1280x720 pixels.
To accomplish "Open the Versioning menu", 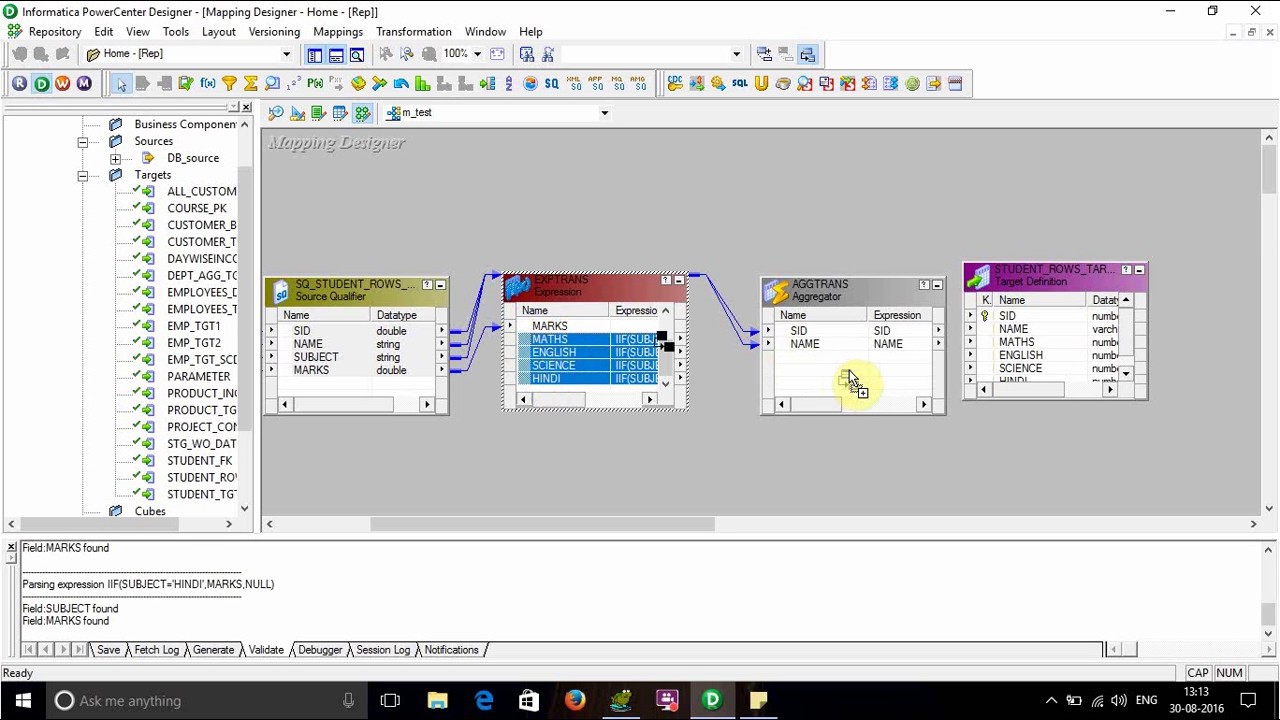I will click(x=274, y=32).
